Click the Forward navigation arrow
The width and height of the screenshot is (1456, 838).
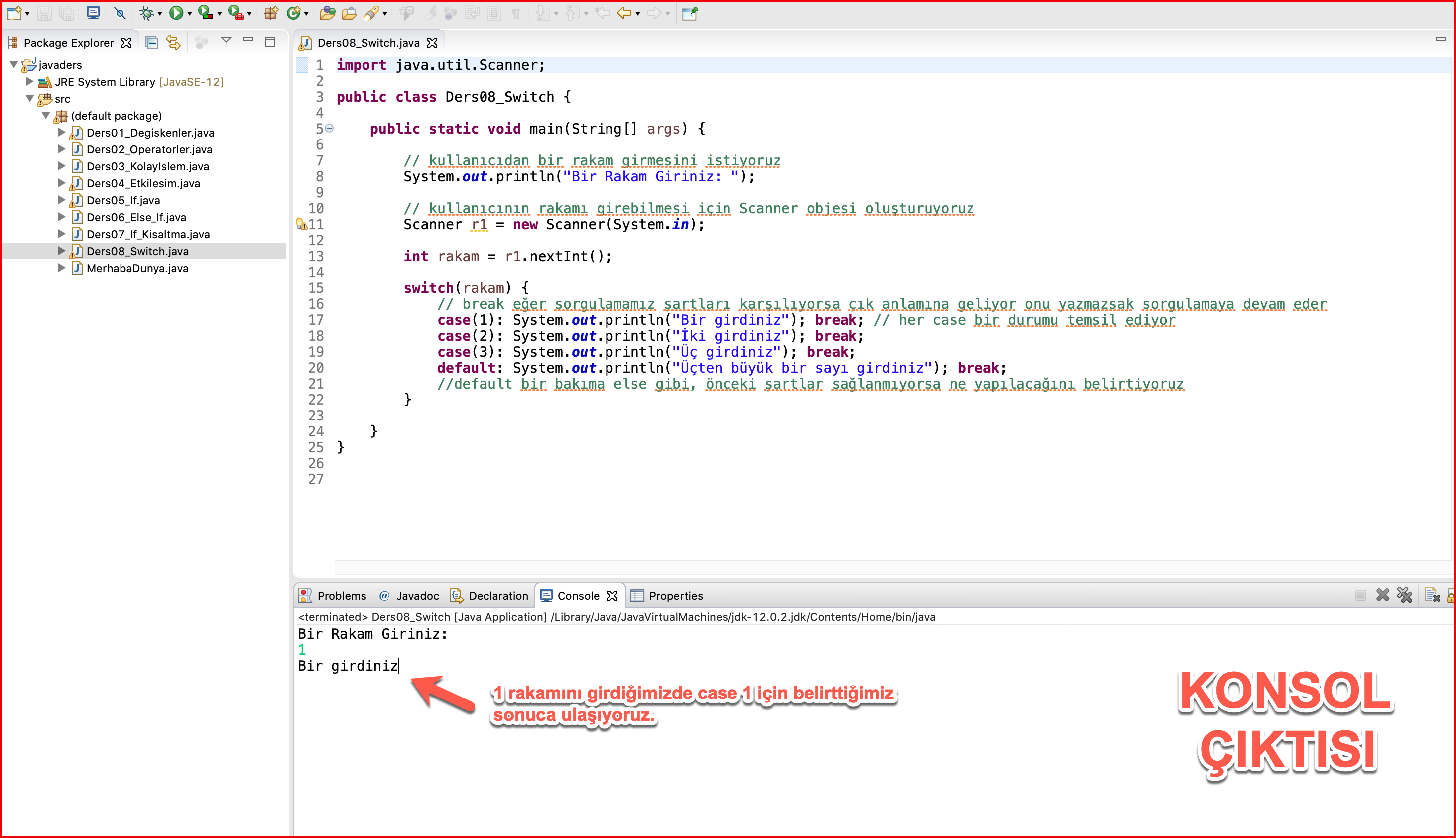[654, 13]
